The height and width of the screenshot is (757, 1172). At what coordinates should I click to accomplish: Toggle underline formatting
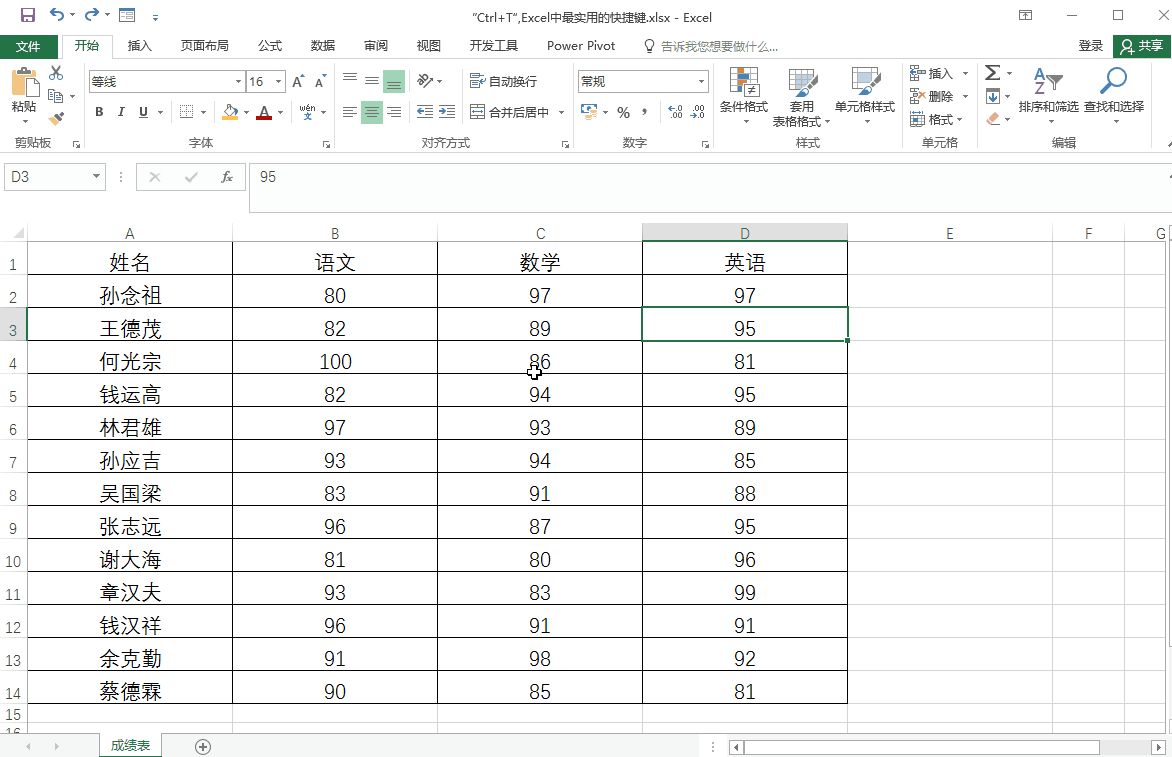(x=144, y=112)
